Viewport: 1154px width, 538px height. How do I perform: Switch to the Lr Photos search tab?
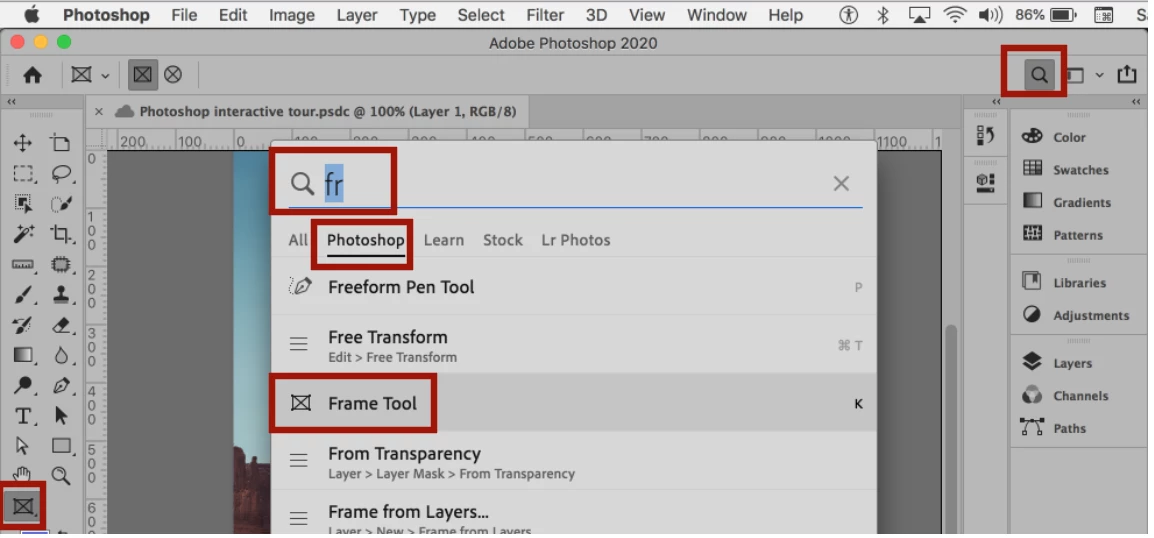point(576,240)
